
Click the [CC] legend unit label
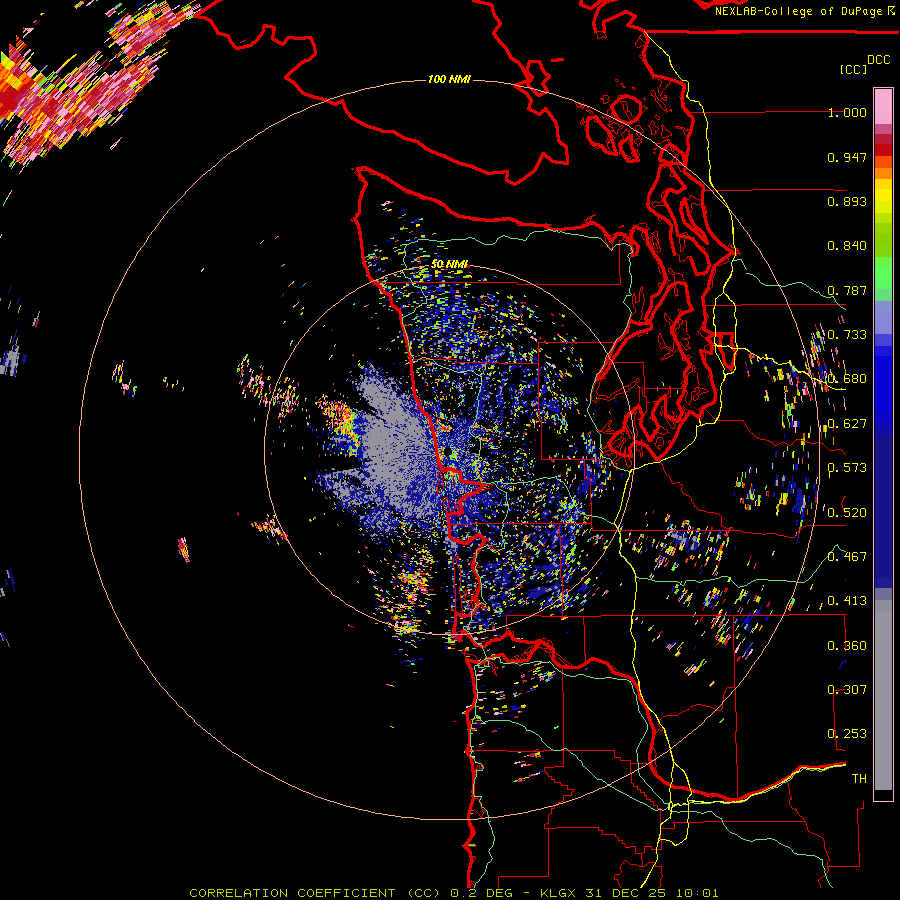tap(853, 69)
